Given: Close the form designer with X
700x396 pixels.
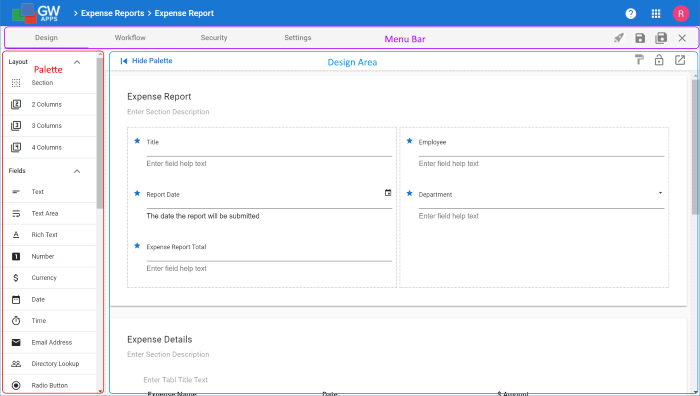Looking at the screenshot, I should point(682,38).
